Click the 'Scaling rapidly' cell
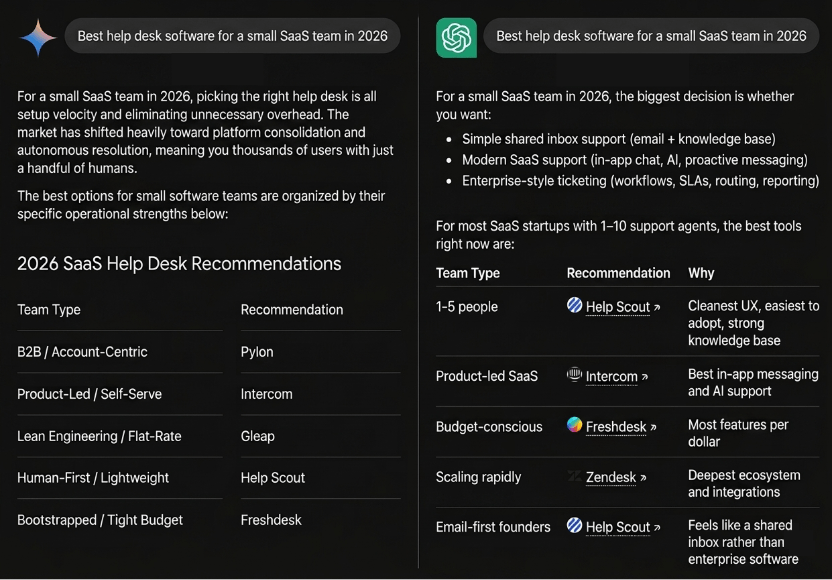The height and width of the screenshot is (580, 832). (x=478, y=477)
